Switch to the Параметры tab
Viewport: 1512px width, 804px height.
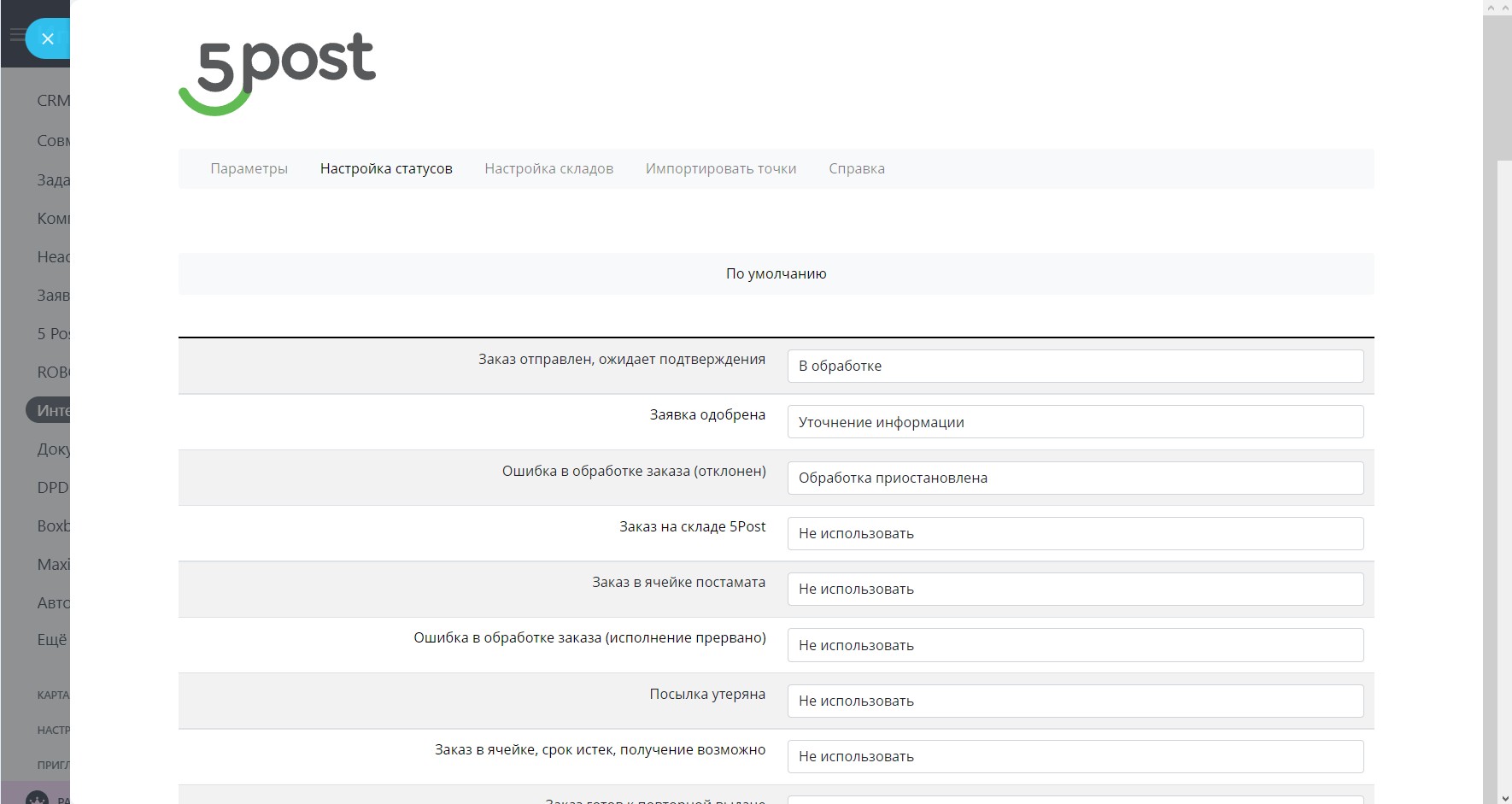[x=249, y=168]
